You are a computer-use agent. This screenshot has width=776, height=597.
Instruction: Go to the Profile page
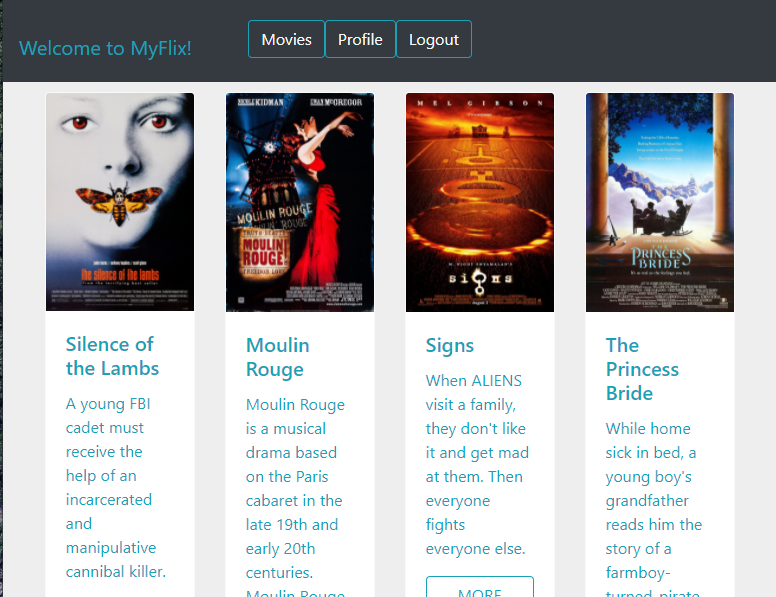click(x=360, y=39)
